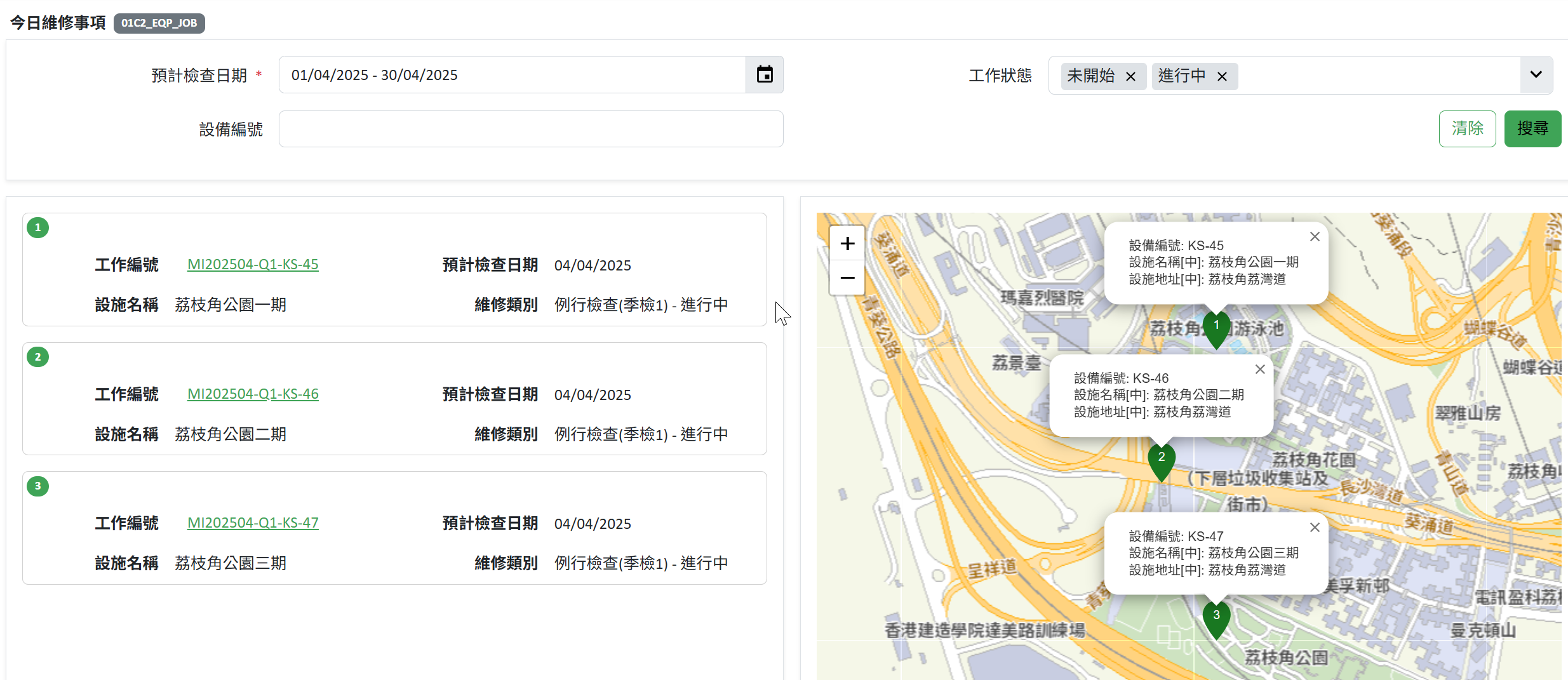Click 例行檢查(季檢1) - 進行中 in KS-45 card
Viewport: 1568px width, 680px height.
tap(641, 305)
